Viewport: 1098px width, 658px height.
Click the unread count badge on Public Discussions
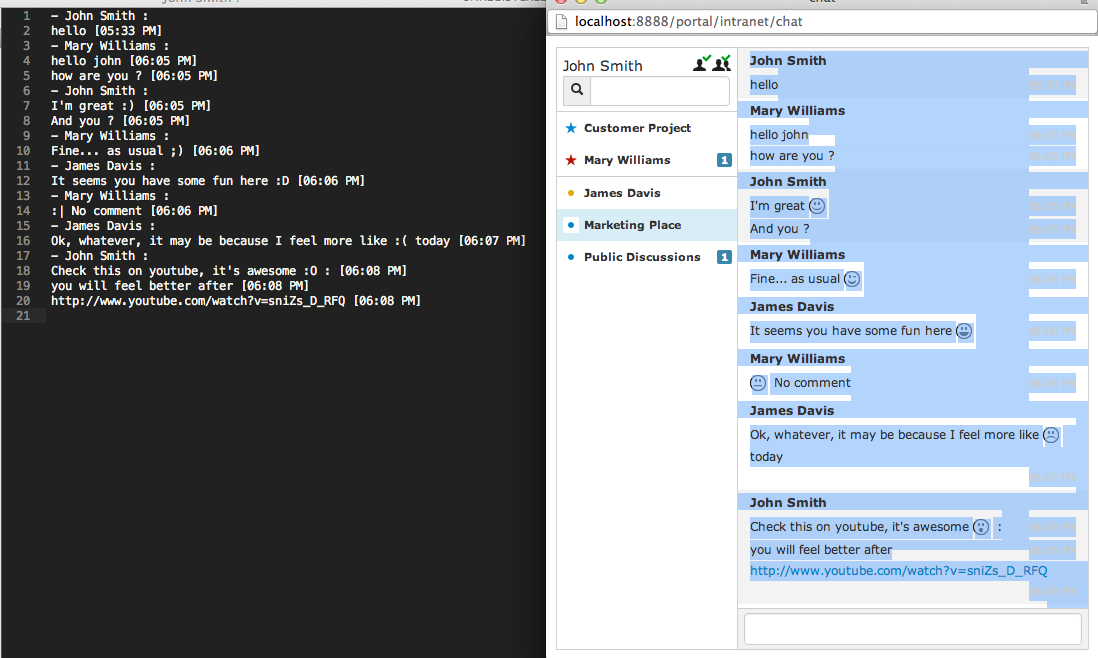pos(724,257)
